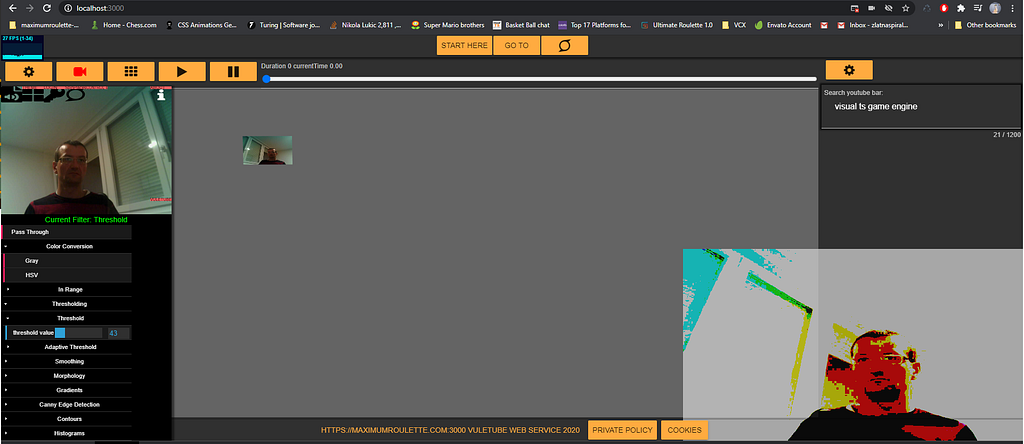
Task: Collapse the Thresholding group
Action: pyautogui.click(x=67, y=304)
